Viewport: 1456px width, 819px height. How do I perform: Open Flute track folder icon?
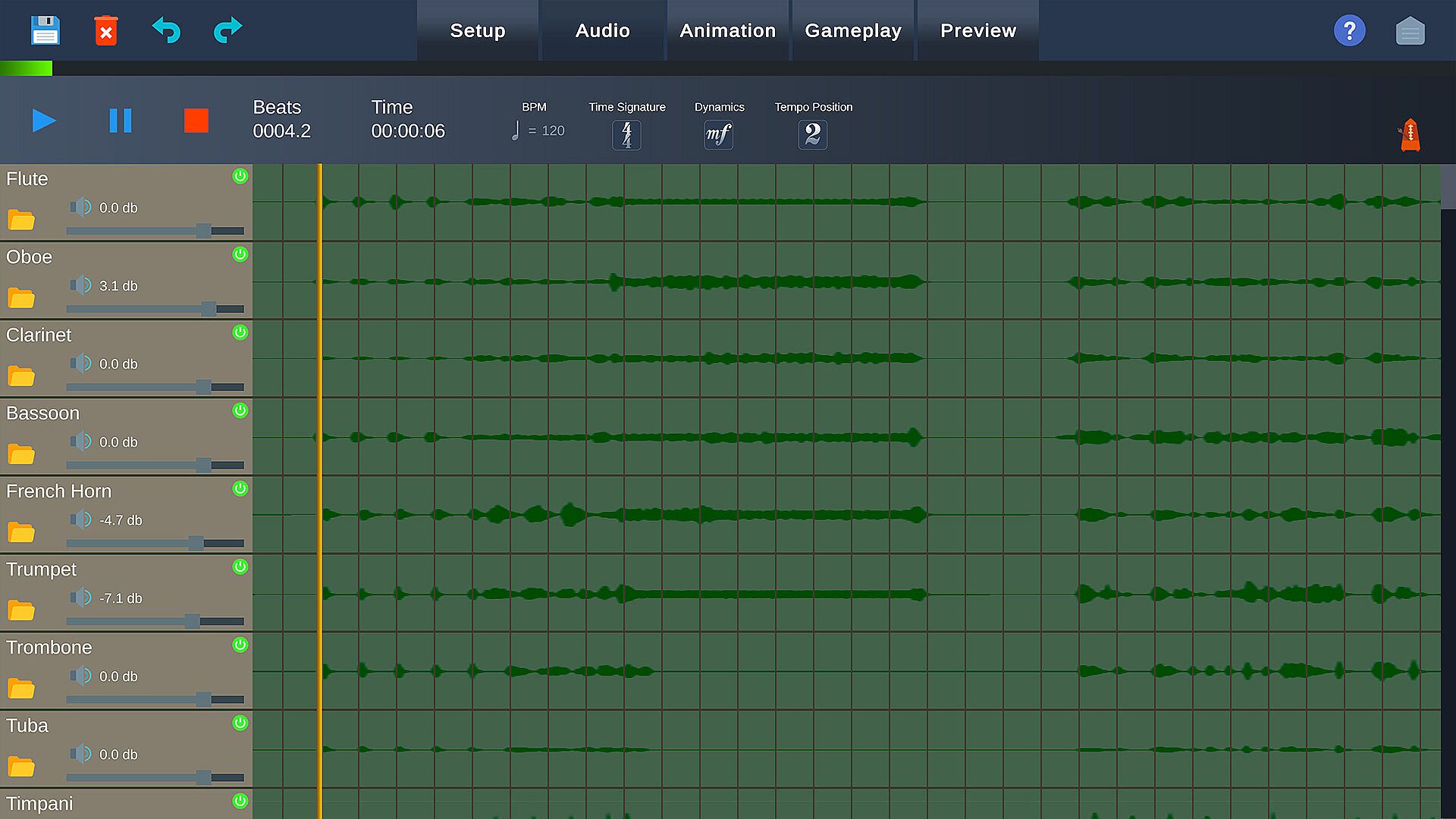21,220
